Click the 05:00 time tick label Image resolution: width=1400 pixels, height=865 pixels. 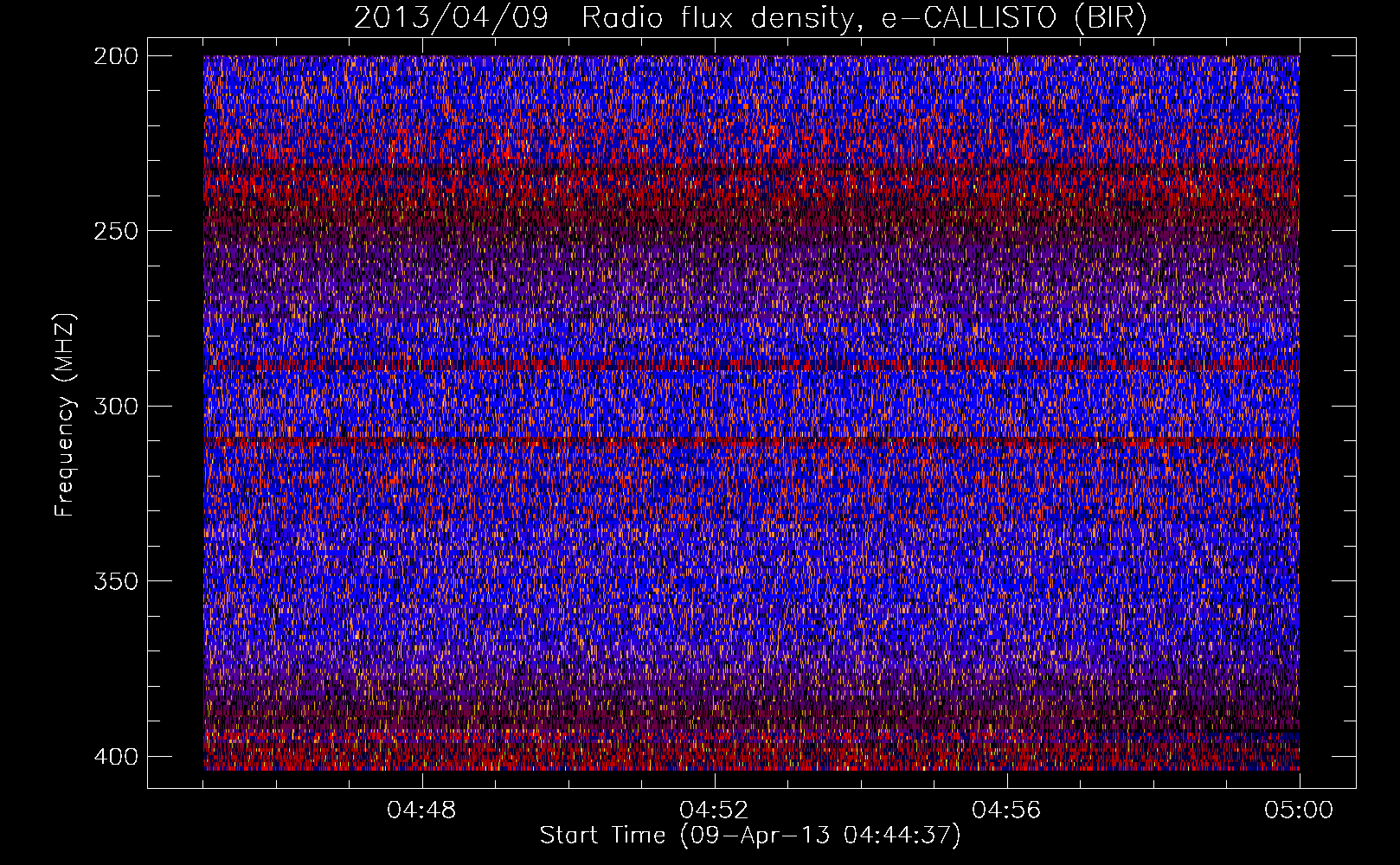pos(1299,811)
